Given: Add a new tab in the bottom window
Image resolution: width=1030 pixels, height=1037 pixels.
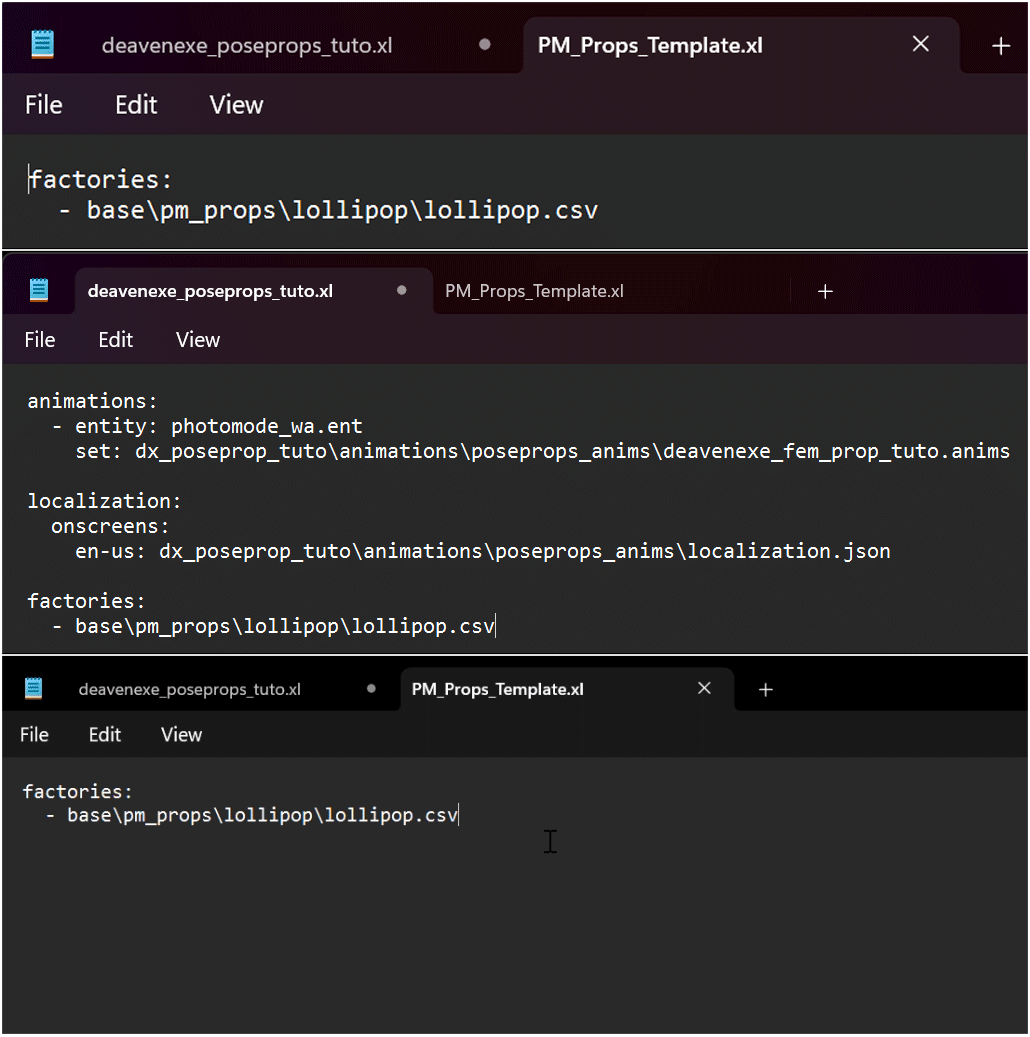Looking at the screenshot, I should click(x=765, y=689).
